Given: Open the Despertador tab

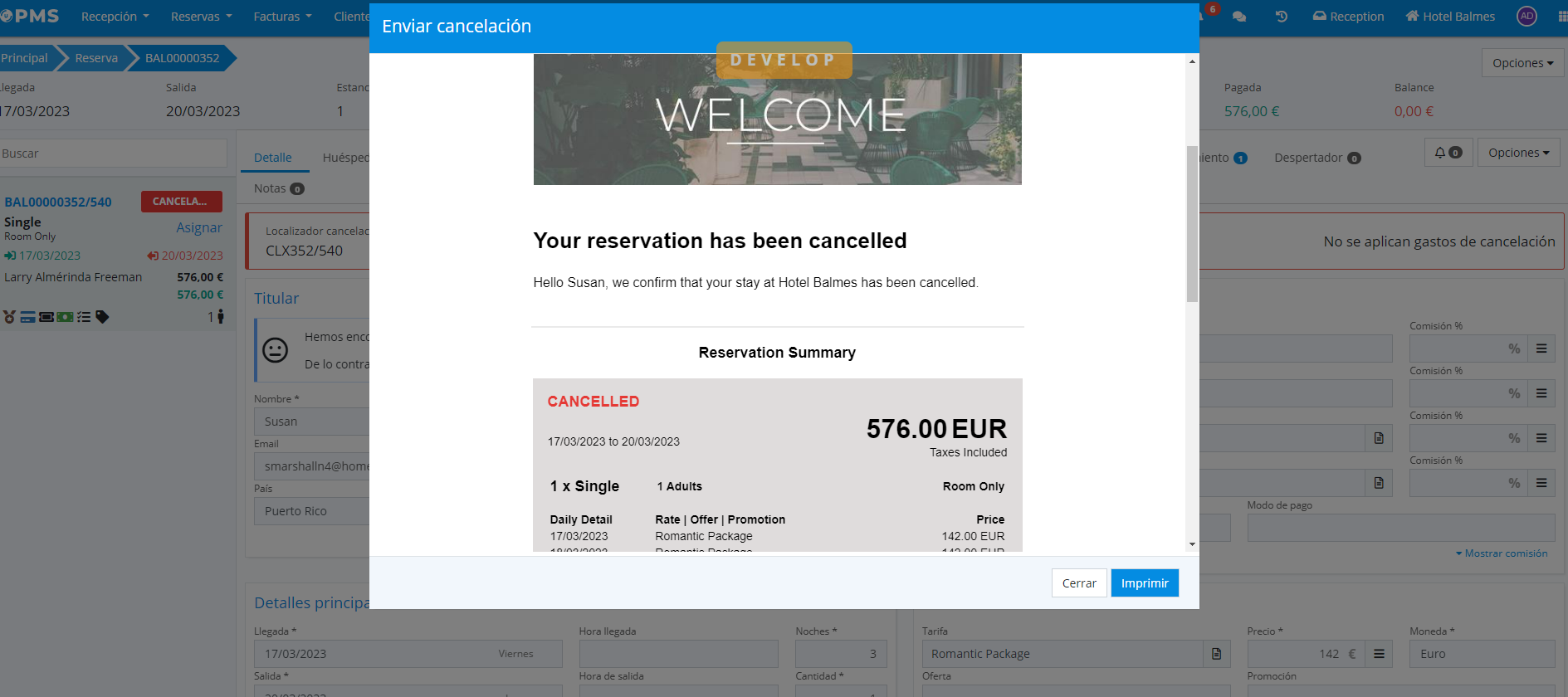Looking at the screenshot, I should click(1316, 158).
